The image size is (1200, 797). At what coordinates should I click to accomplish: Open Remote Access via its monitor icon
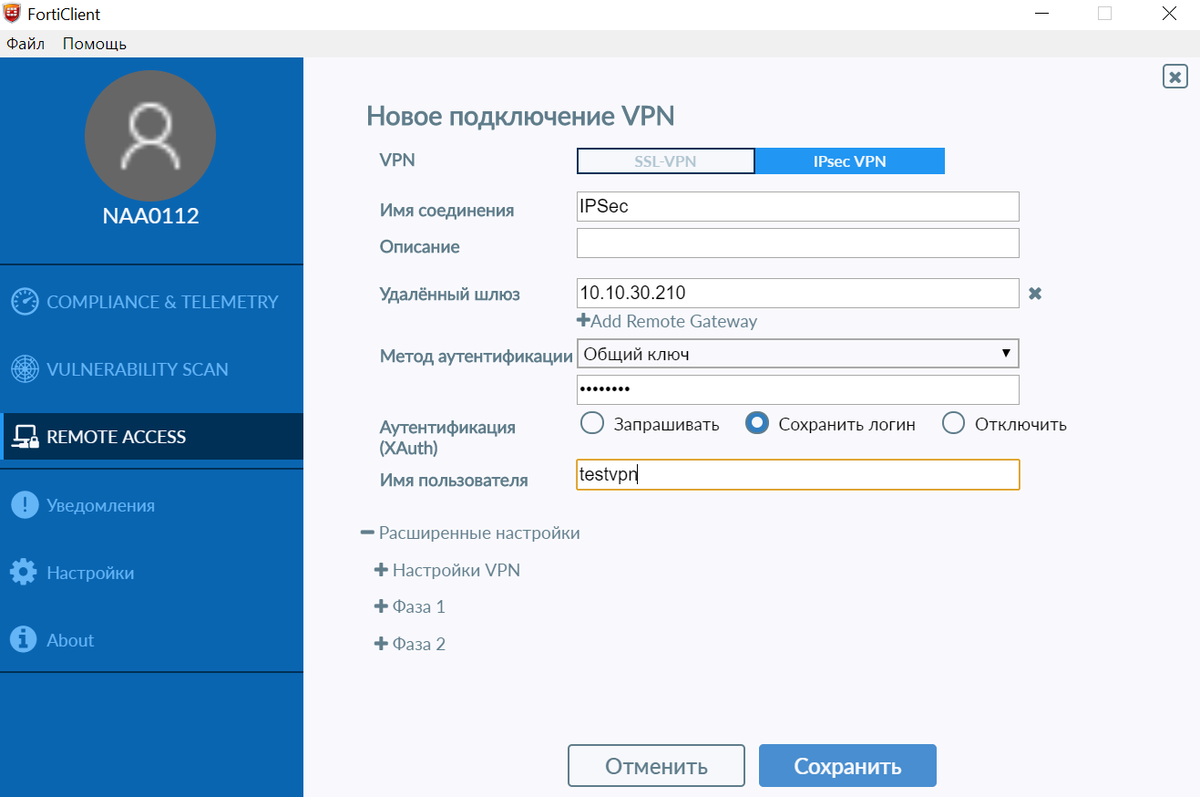coord(23,436)
